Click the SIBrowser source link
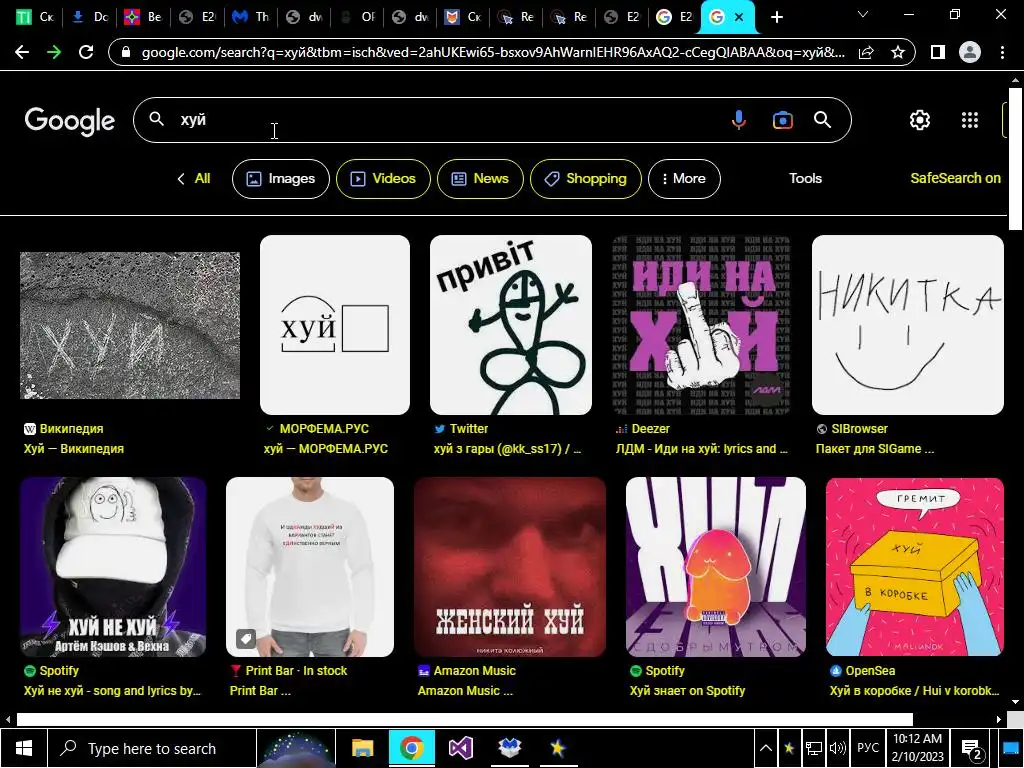 pos(859,429)
